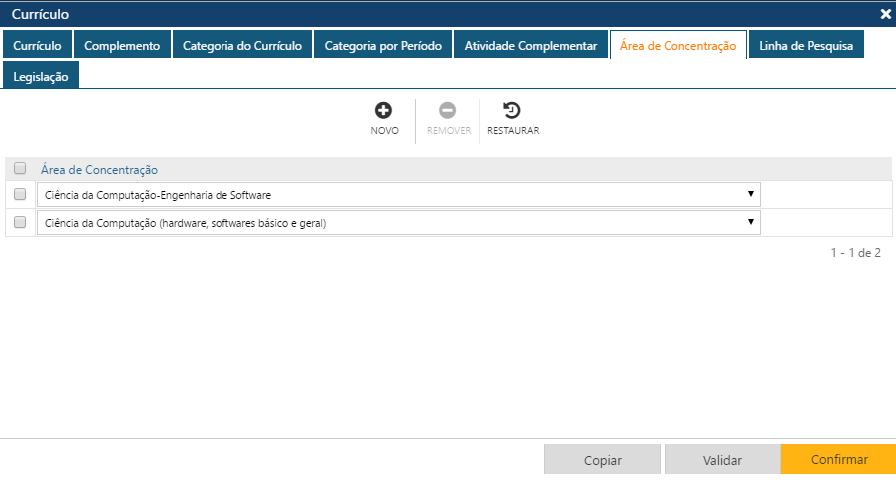The width and height of the screenshot is (896, 495).
Task: Open the Atividade Complementar tab
Action: 531,46
